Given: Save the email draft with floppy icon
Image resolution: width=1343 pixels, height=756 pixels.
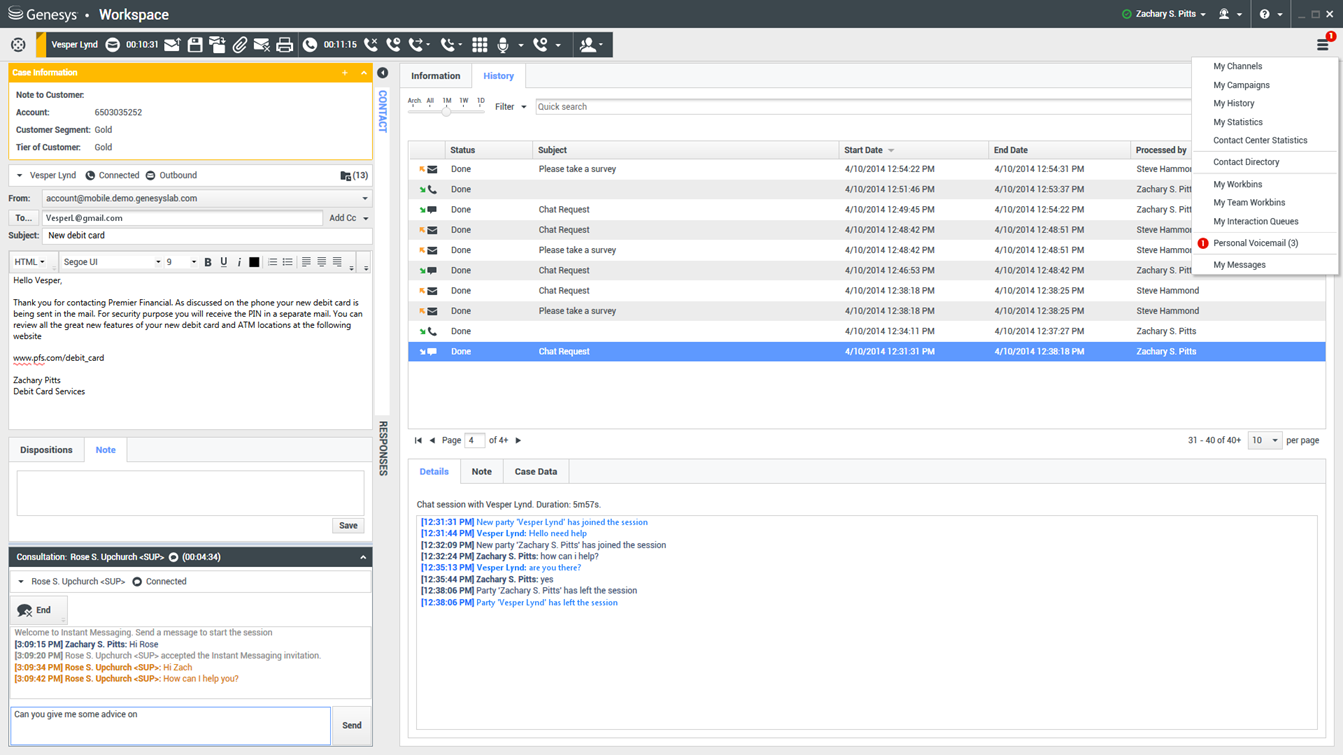Looking at the screenshot, I should tap(195, 45).
